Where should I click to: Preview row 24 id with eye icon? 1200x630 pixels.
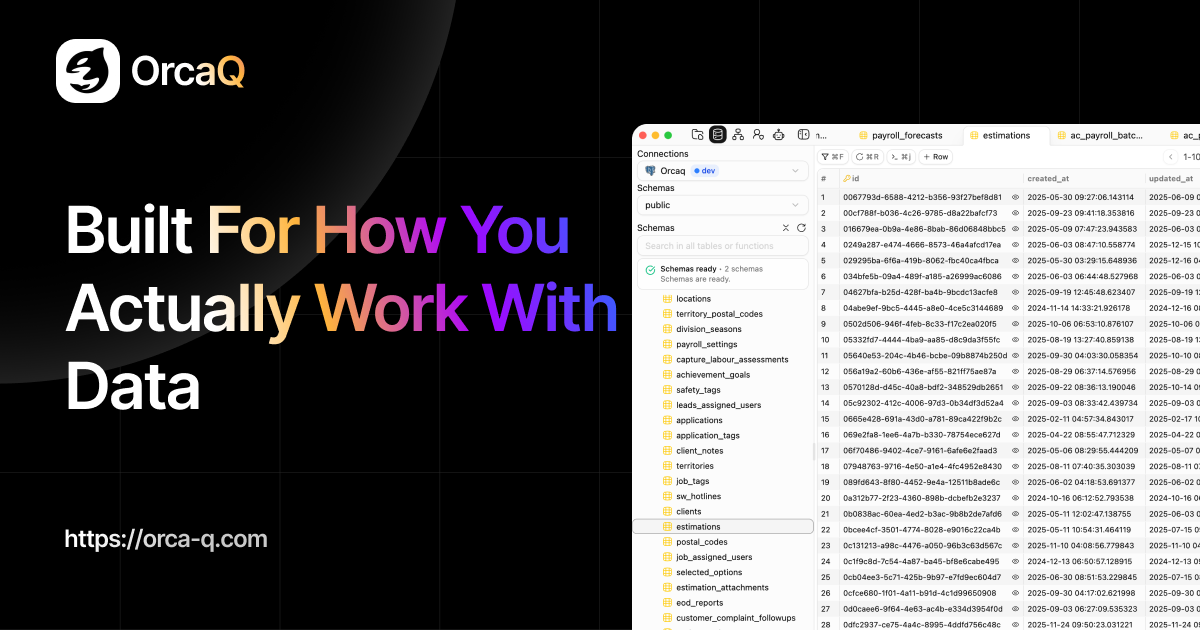pos(1015,561)
